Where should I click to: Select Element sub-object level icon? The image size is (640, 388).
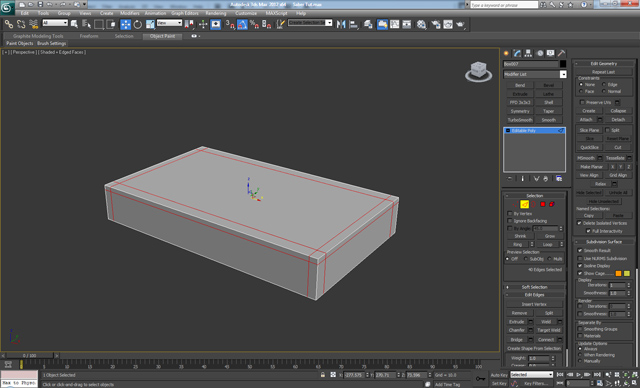pyautogui.click(x=552, y=204)
